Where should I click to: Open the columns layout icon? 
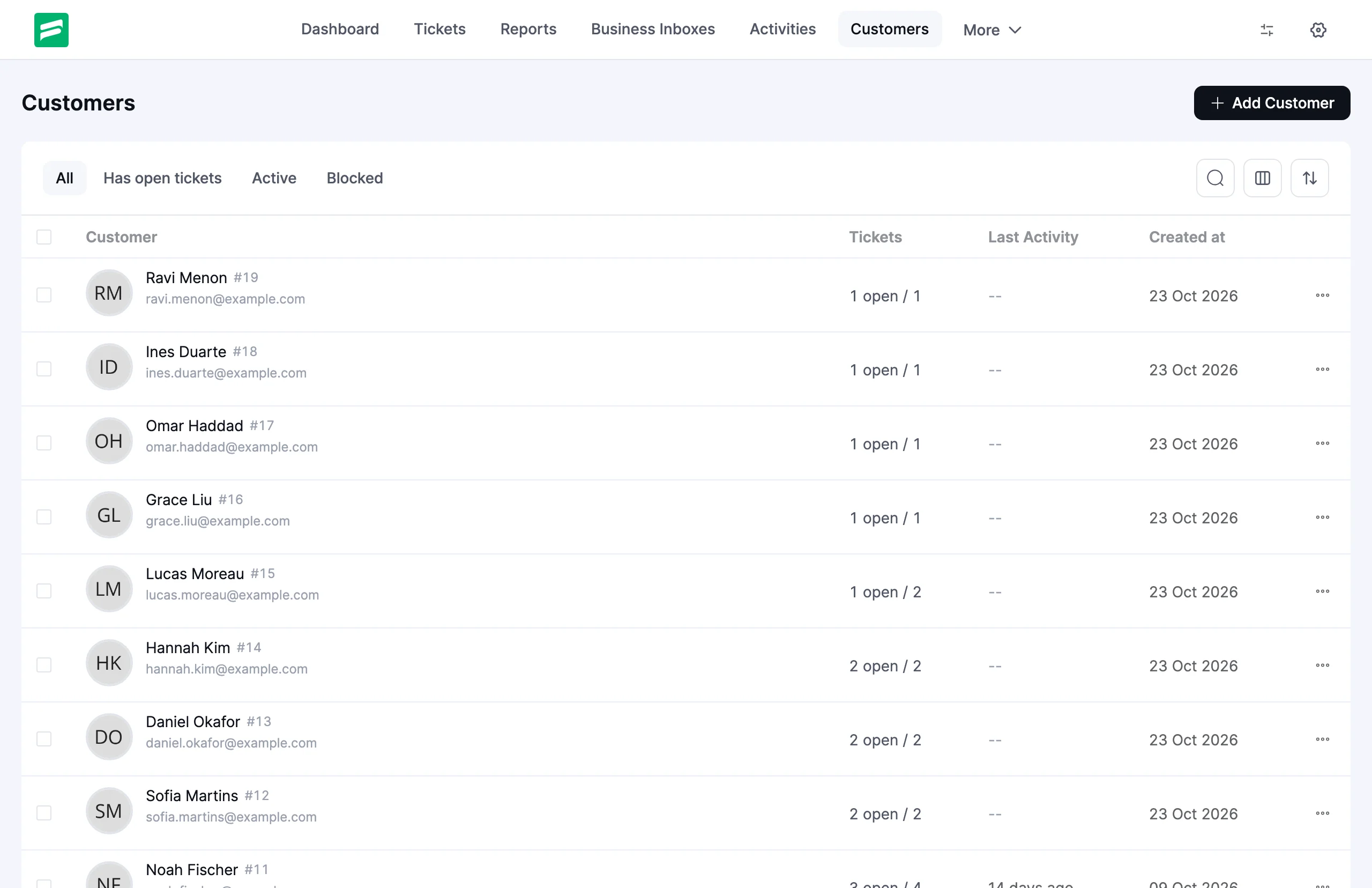[1263, 178]
